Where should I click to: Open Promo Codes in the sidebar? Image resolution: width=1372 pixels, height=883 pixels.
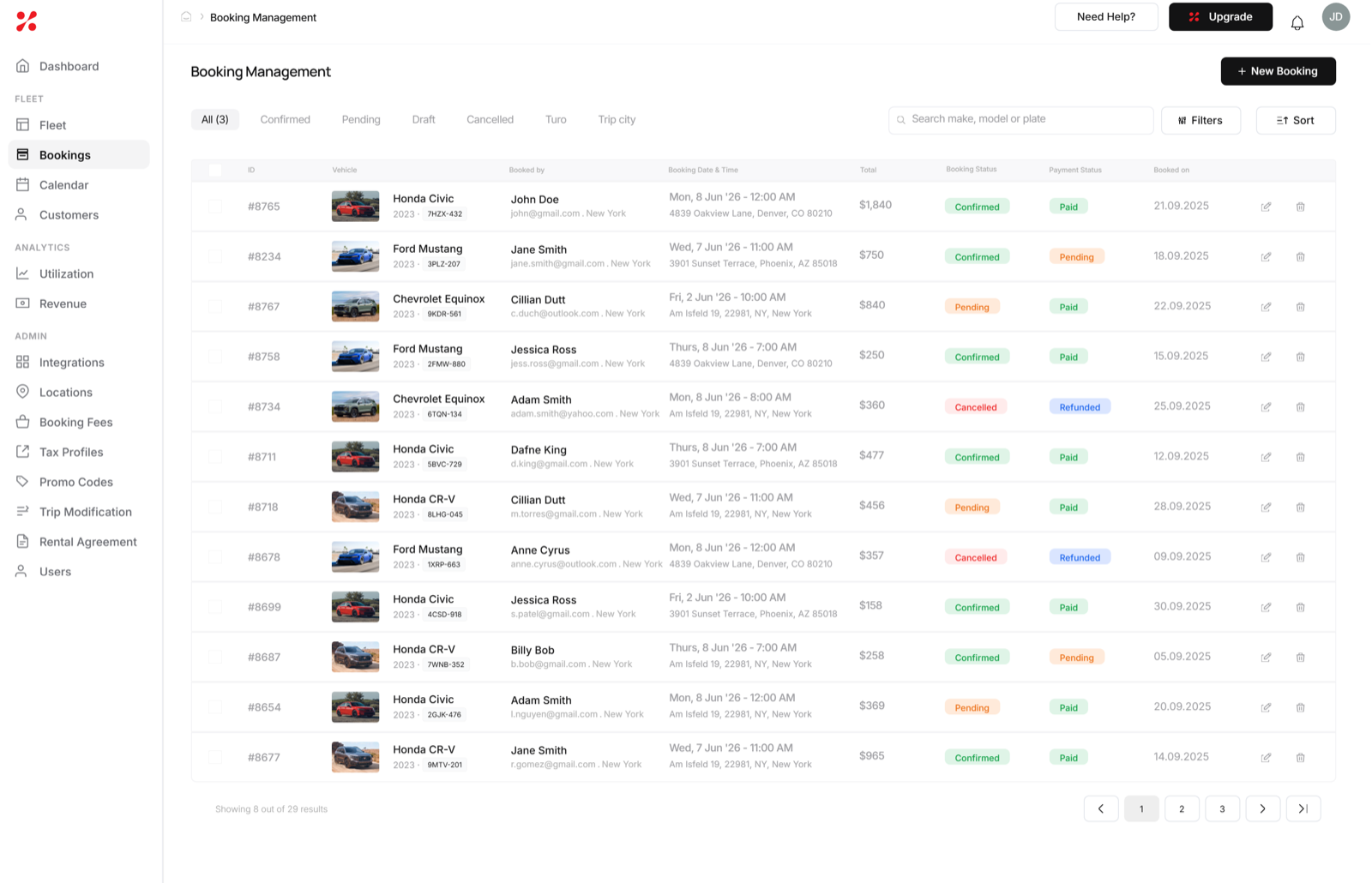point(78,482)
